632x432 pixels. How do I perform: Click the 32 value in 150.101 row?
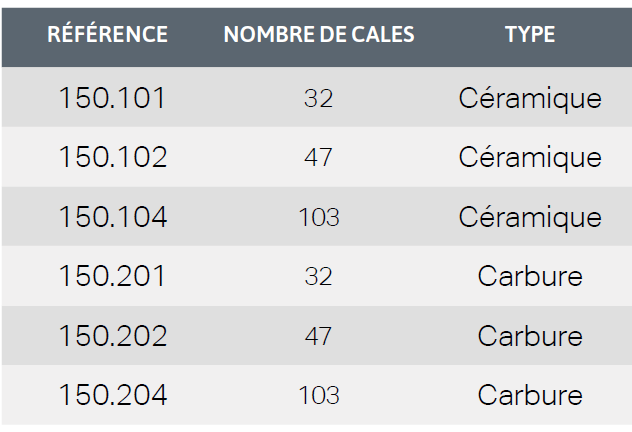(318, 98)
